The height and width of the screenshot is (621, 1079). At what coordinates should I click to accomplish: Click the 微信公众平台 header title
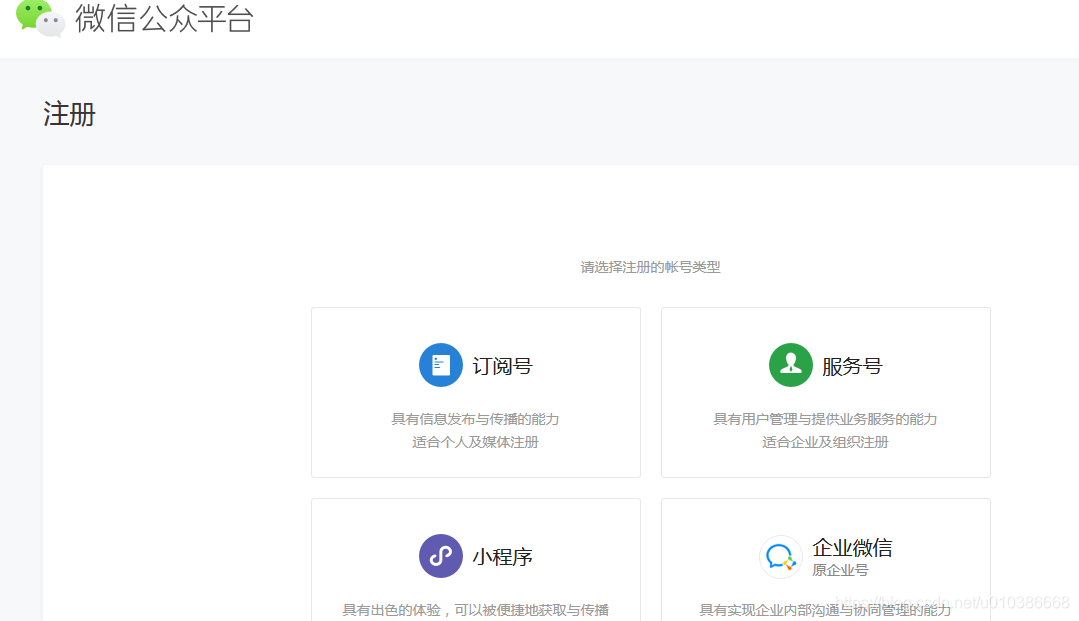coord(164,19)
